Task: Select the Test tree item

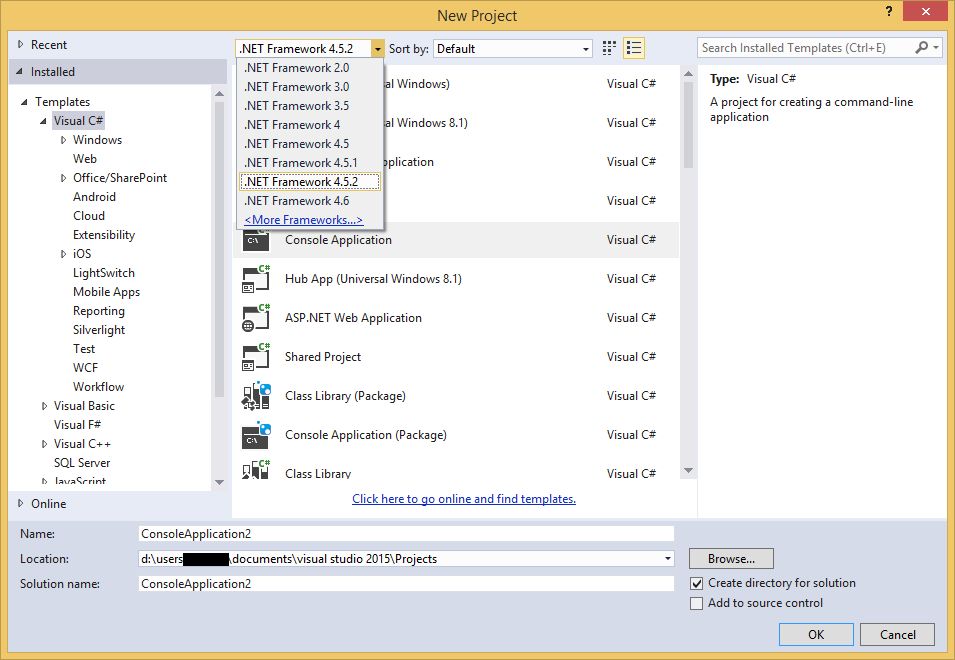Action: point(84,349)
